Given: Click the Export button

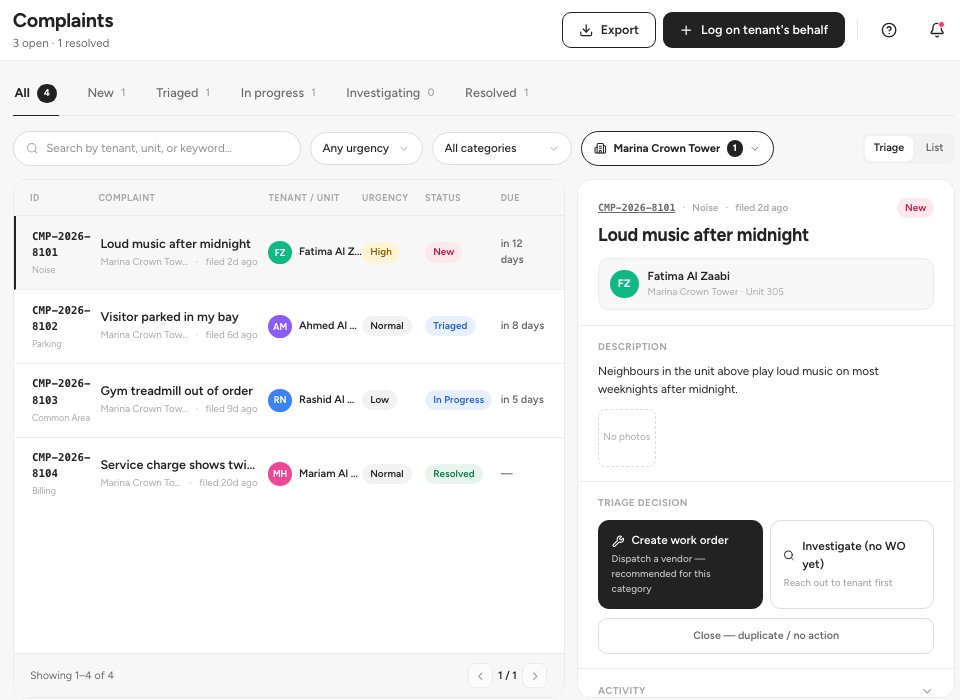Looking at the screenshot, I should (x=609, y=30).
